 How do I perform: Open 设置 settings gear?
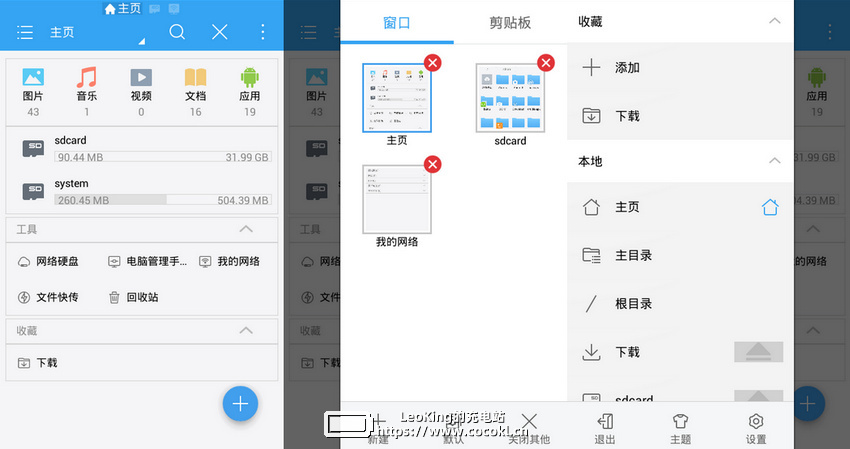coord(756,428)
